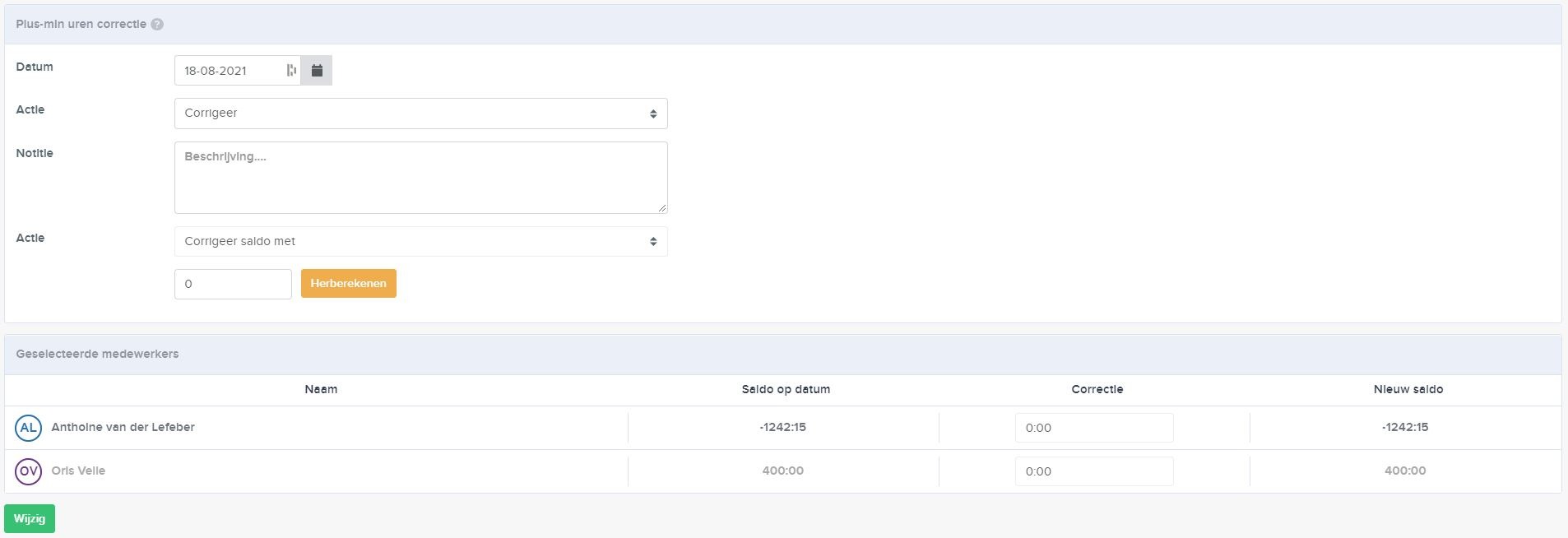Open the calendar date picker

(317, 71)
